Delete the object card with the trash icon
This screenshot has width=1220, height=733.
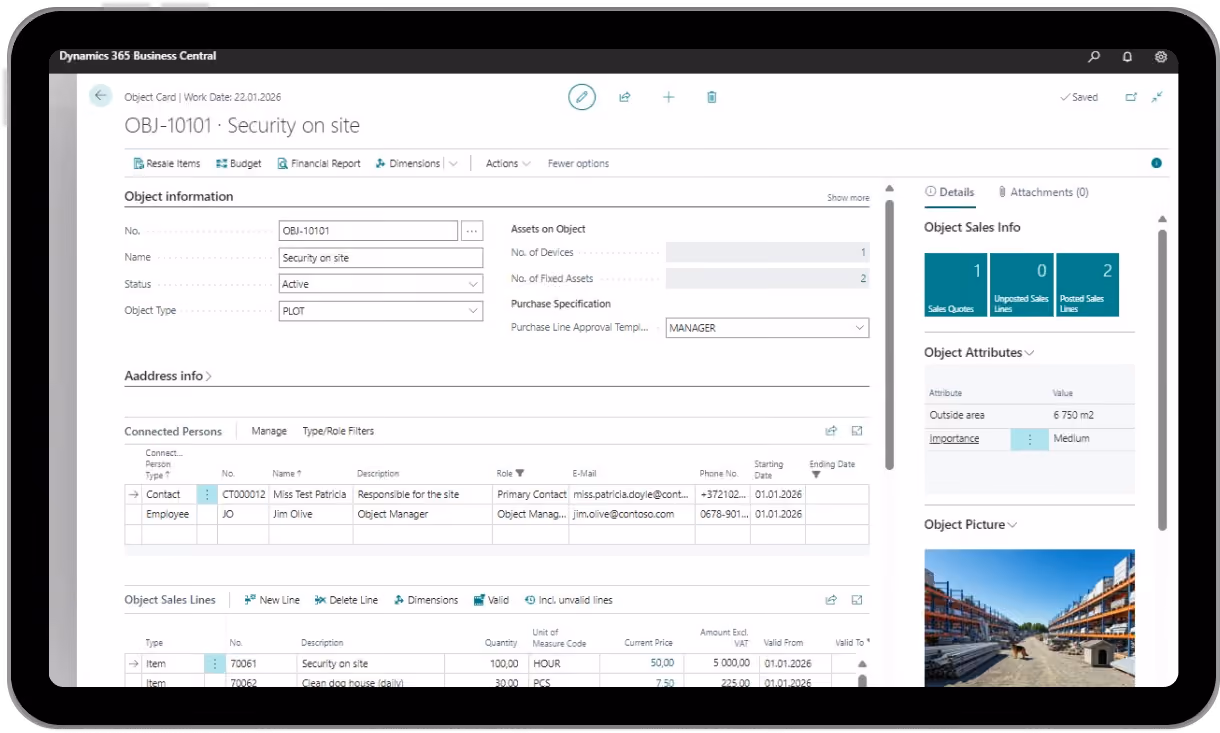[712, 97]
